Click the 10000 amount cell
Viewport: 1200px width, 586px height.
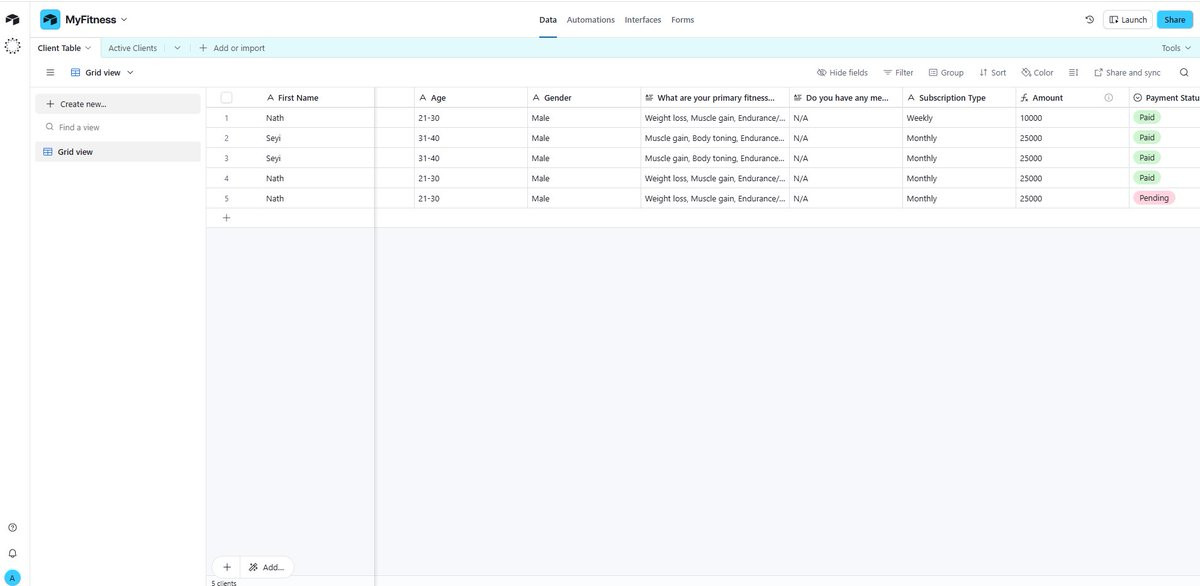point(1072,118)
